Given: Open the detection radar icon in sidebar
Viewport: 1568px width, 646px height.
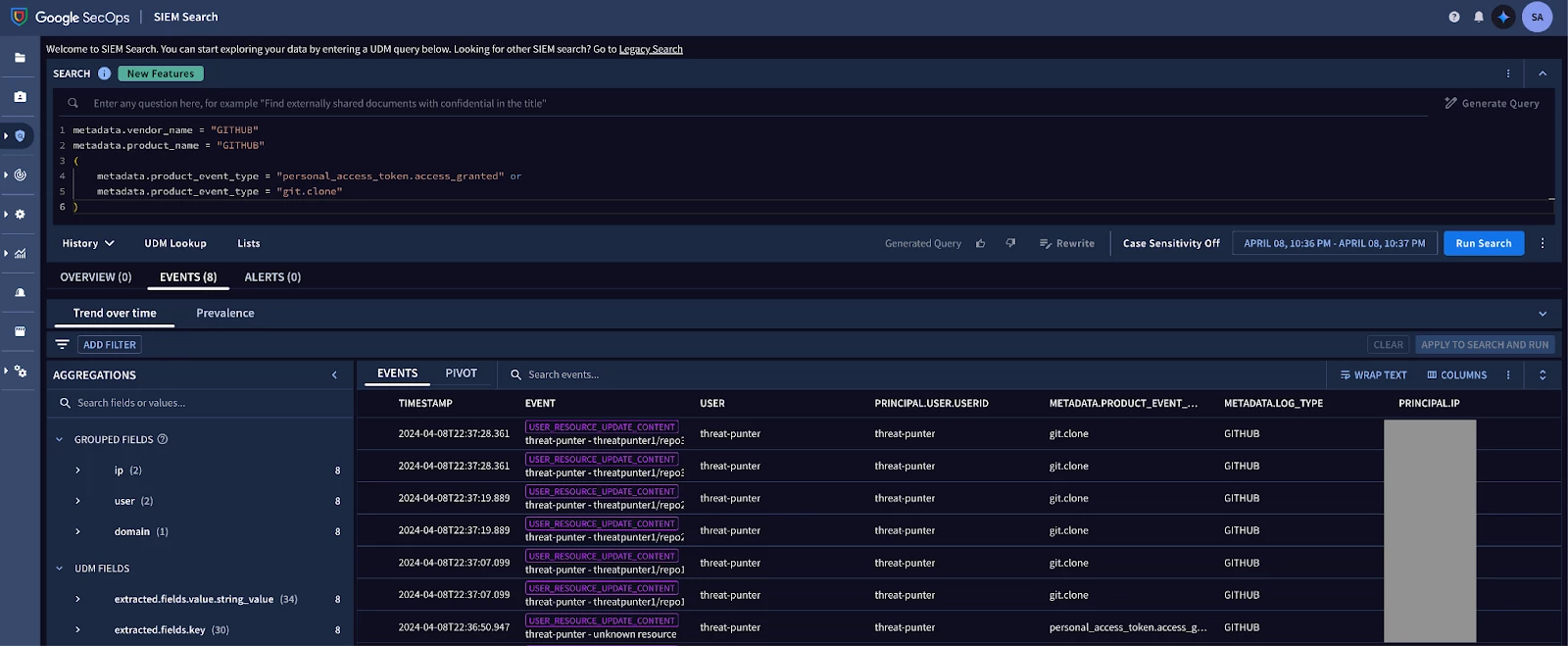Looking at the screenshot, I should 20,175.
